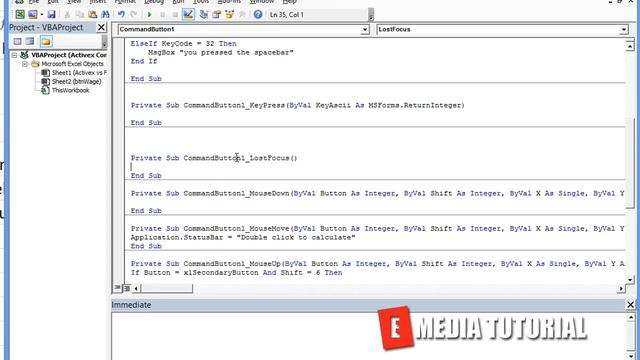The height and width of the screenshot is (360, 640).
Task: Click CommandButton1_LostFocus procedure declaration
Action: coord(214,158)
